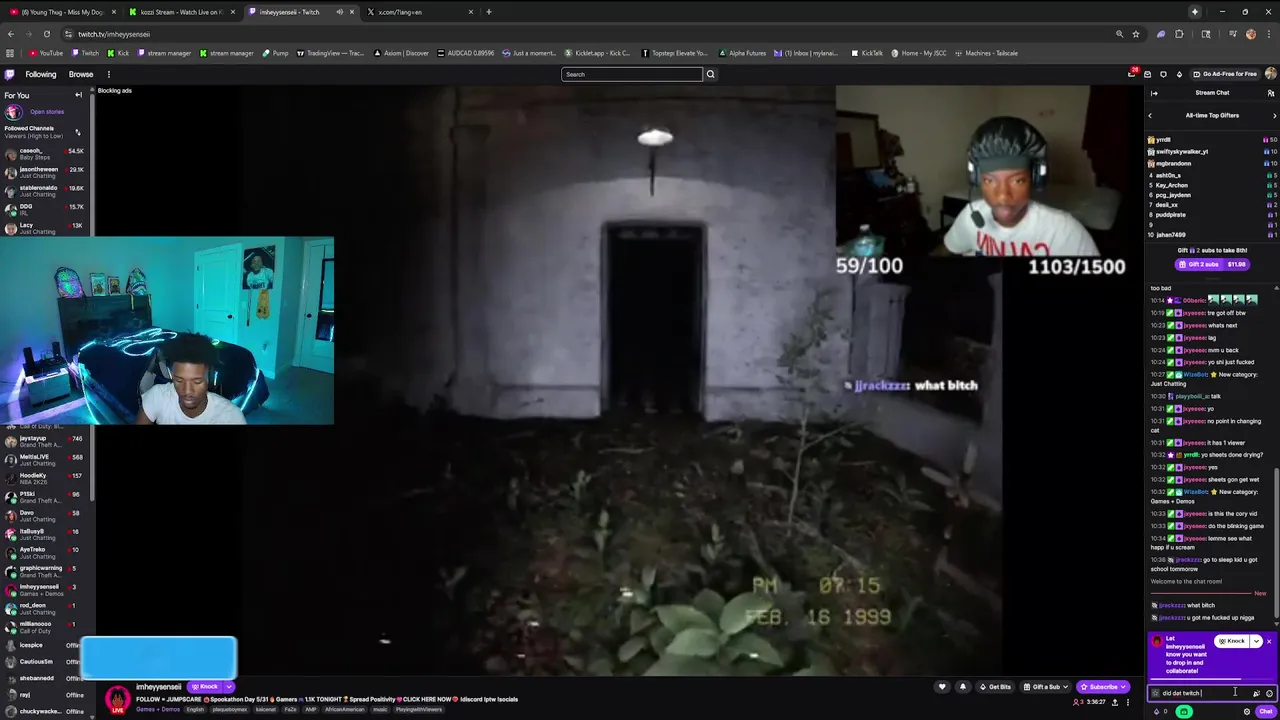Expand the Knock dropdown in the popup
The image size is (1280, 720).
pyautogui.click(x=1256, y=641)
